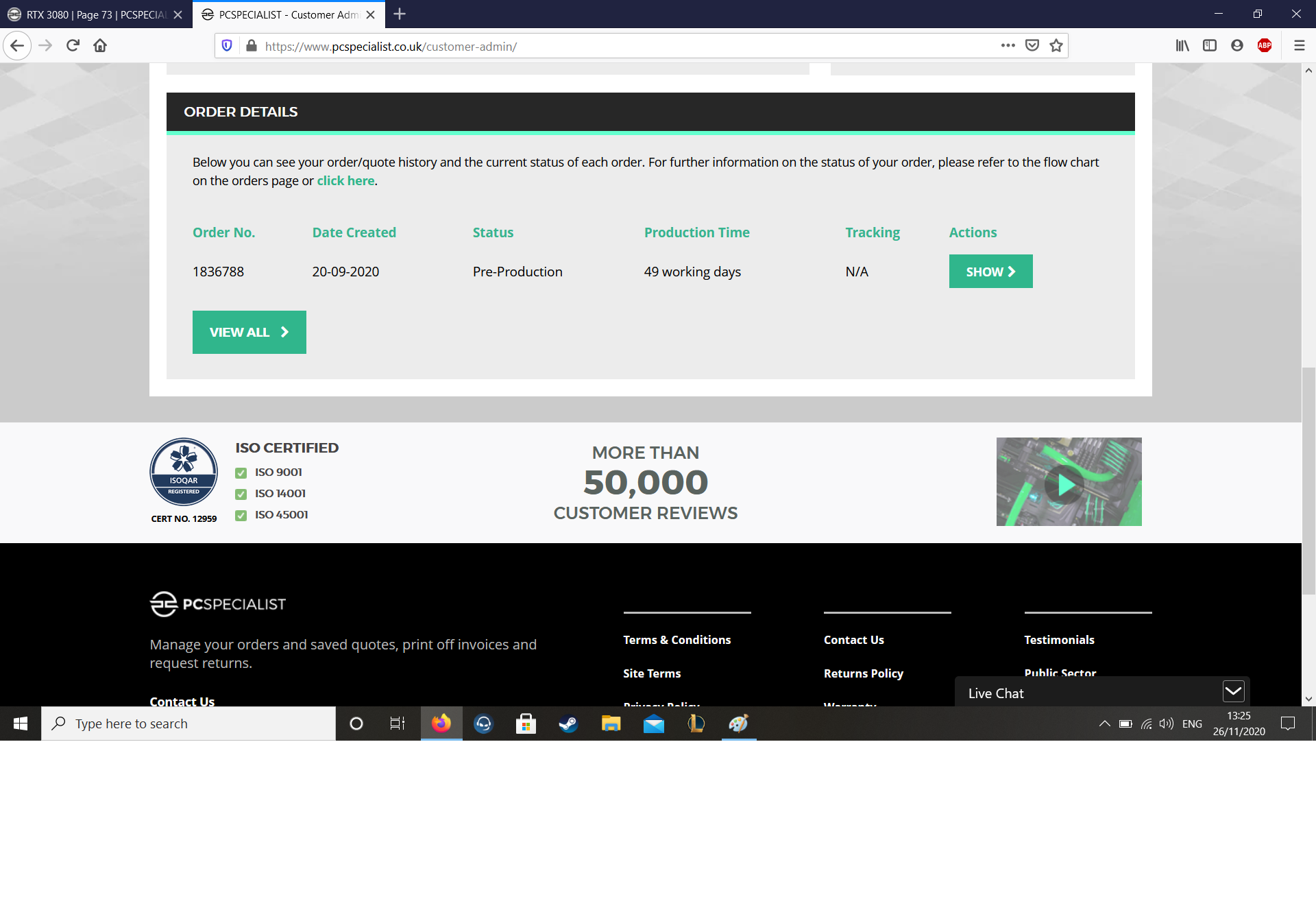Open the Windows notification center

pos(1288,723)
